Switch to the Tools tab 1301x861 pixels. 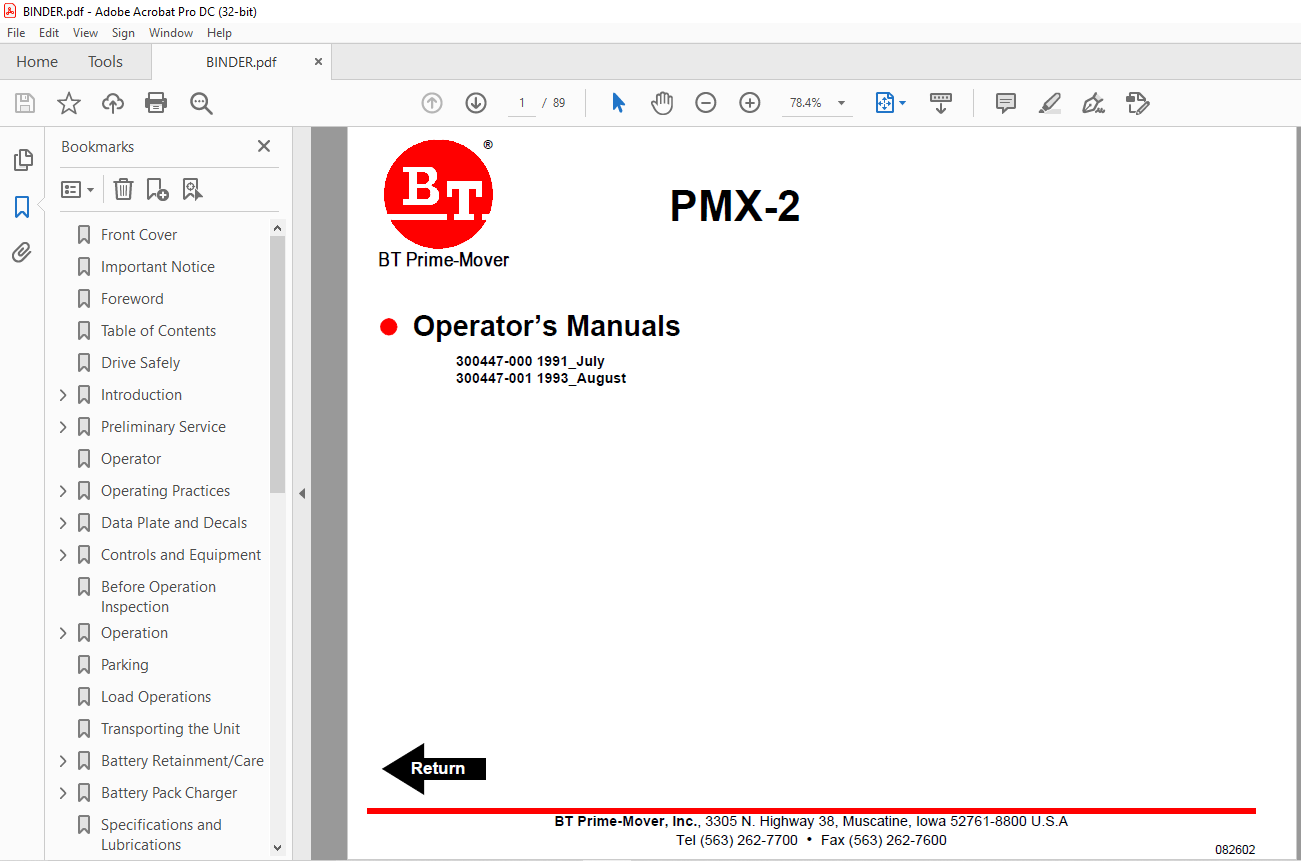(x=105, y=62)
